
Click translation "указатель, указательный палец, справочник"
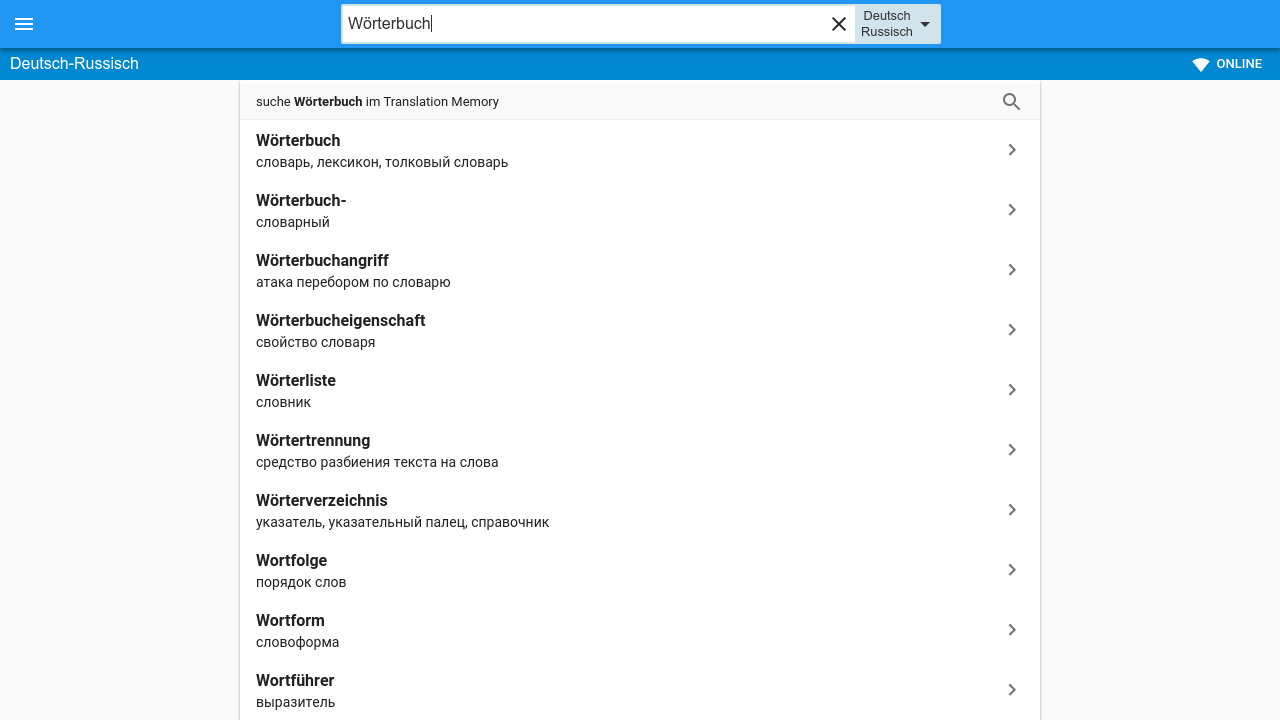tap(403, 522)
